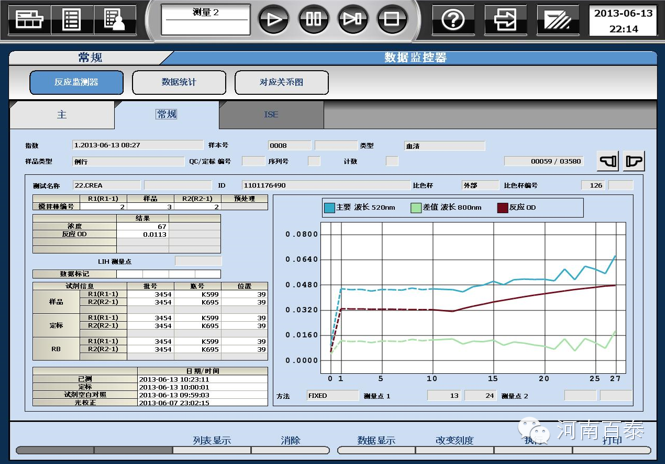
Task: Click the 对应关系图 button
Action: (x=281, y=83)
